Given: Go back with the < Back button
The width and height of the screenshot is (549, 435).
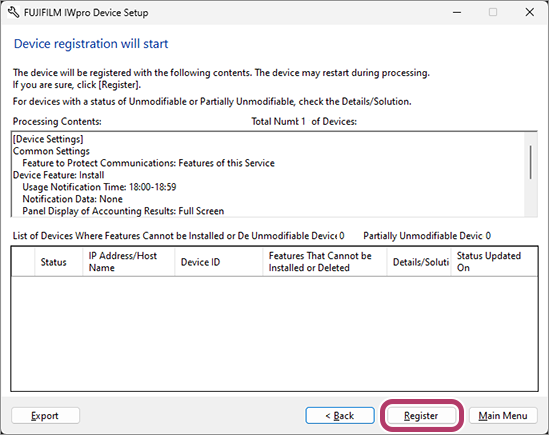Looking at the screenshot, I should tap(340, 416).
